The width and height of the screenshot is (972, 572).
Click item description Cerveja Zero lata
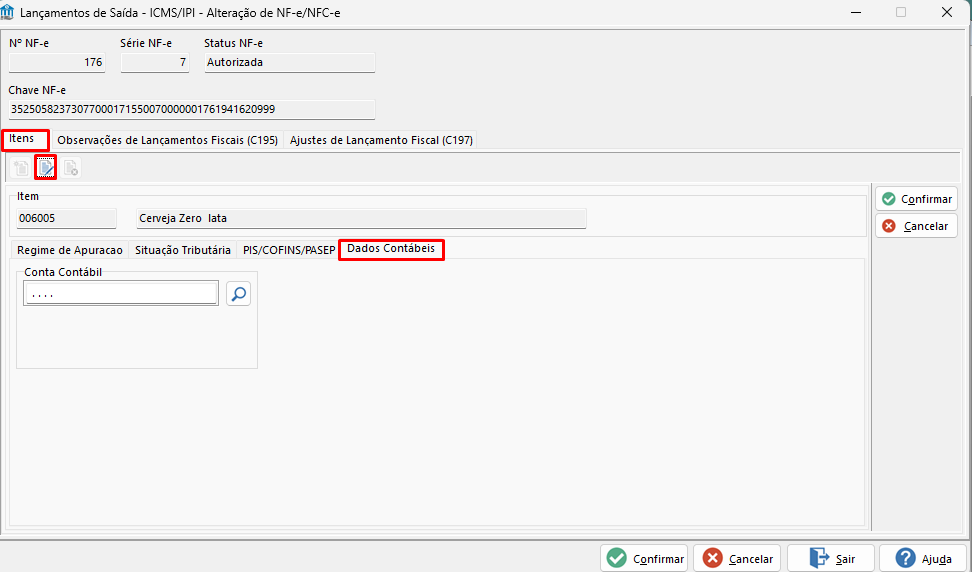pos(361,219)
